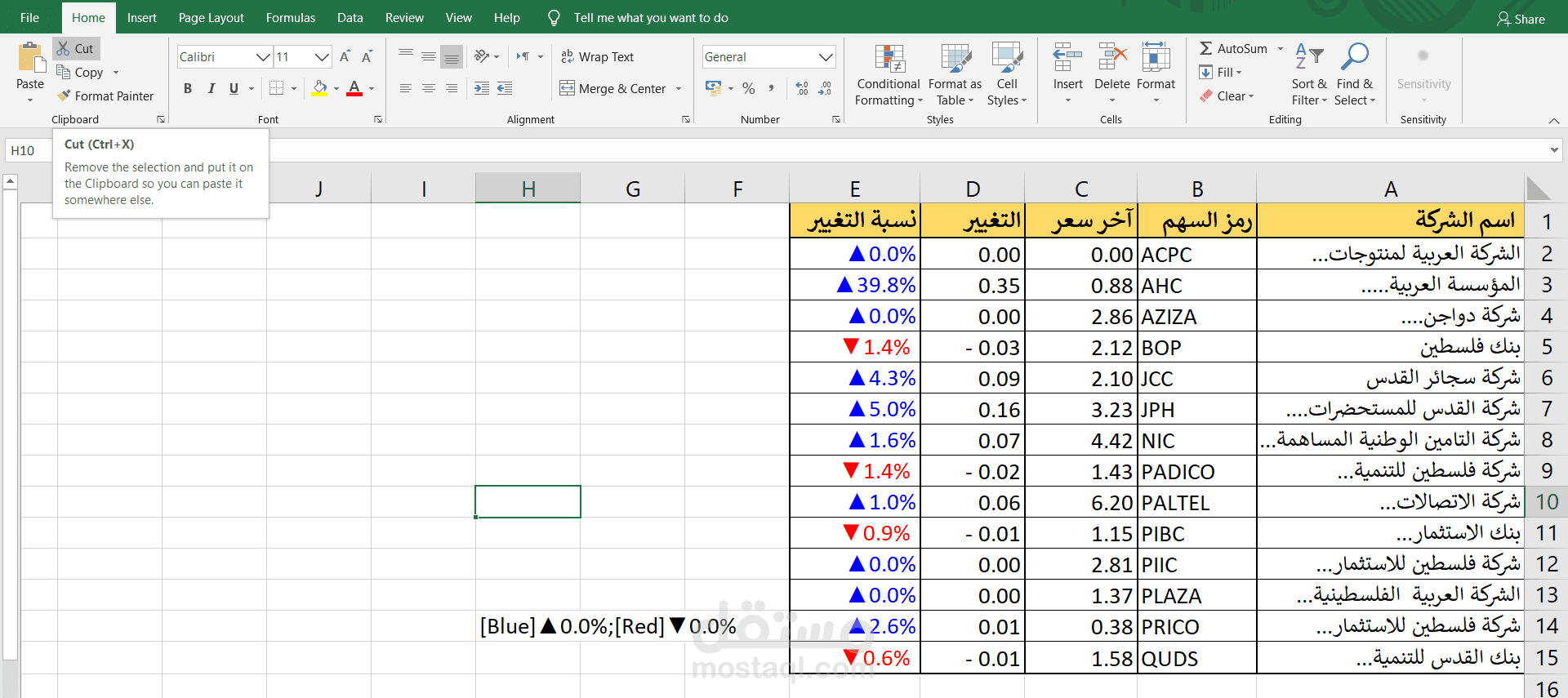Expand the formula bar chevron

coord(1553,150)
